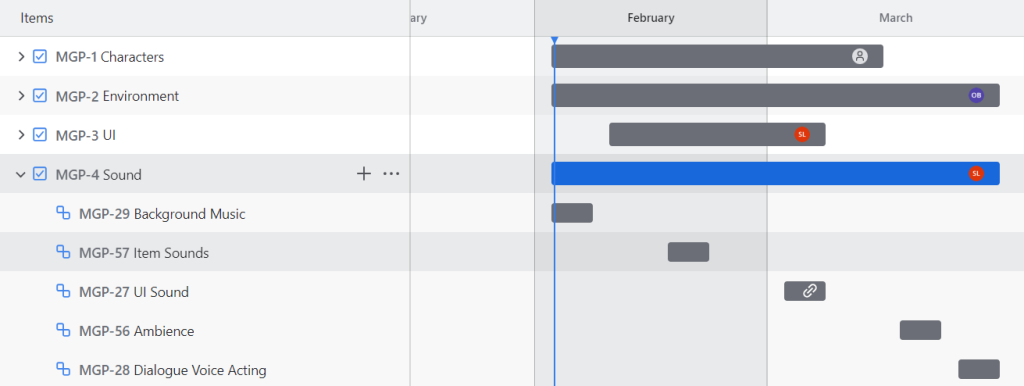The image size is (1024, 386).
Task: Click the plus icon on MGP-4 Sound row
Action: tap(364, 174)
